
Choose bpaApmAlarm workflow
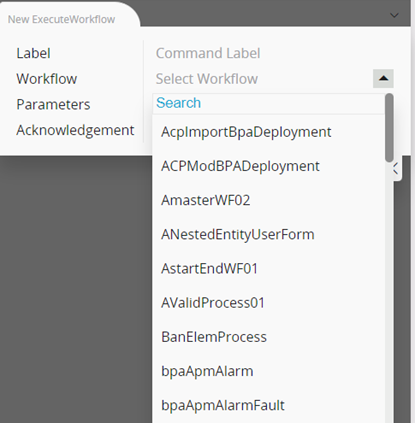tap(269, 371)
